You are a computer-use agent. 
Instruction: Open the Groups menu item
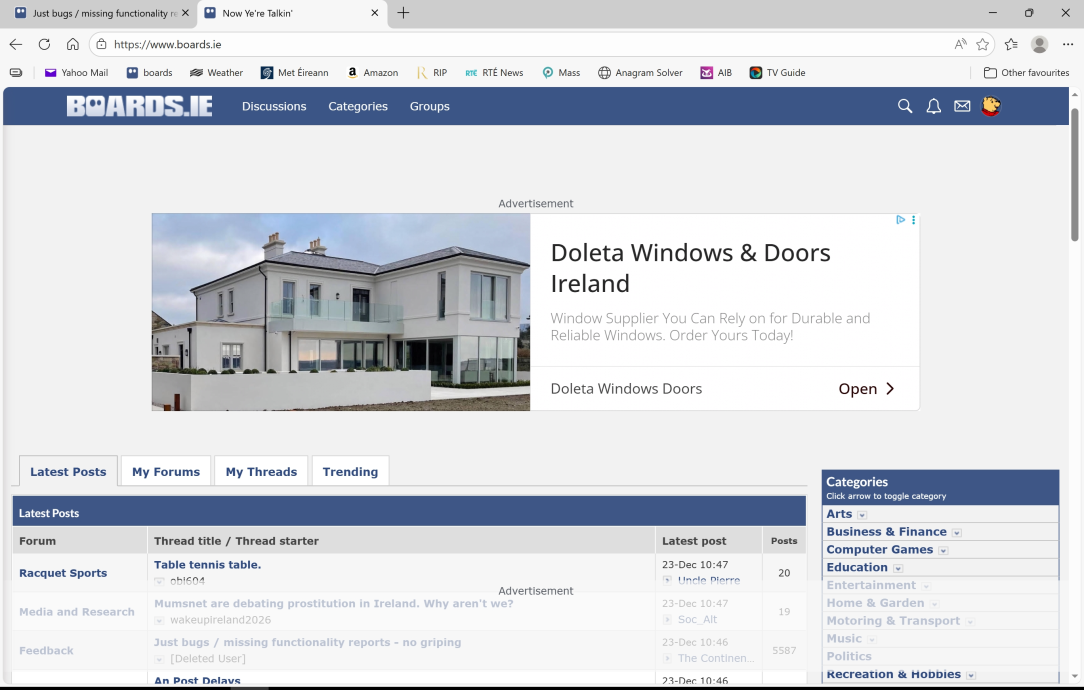coord(429,106)
